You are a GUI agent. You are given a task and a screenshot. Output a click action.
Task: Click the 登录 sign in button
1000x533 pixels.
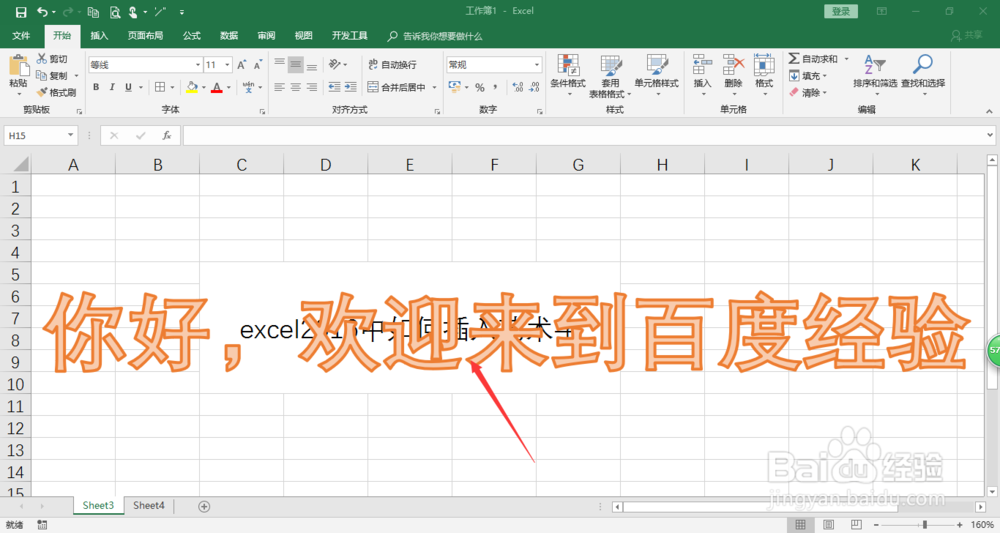(x=841, y=11)
